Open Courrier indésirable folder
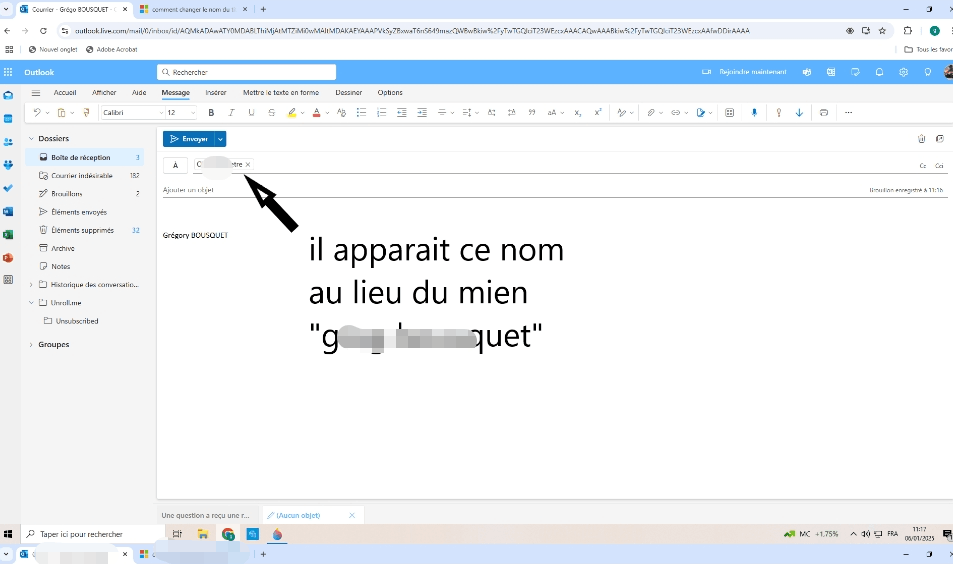 (84, 176)
